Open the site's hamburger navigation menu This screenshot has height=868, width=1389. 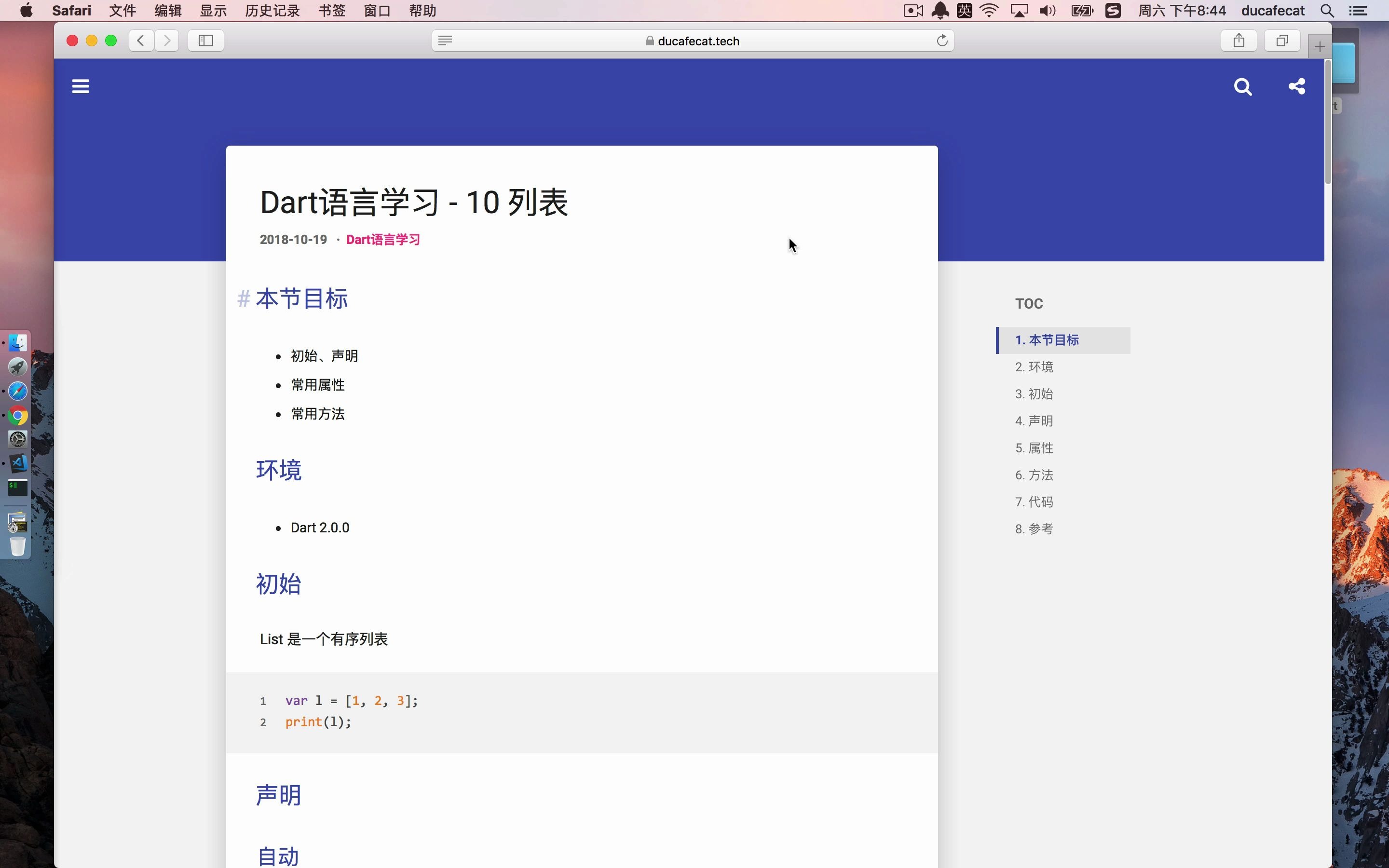(x=81, y=85)
